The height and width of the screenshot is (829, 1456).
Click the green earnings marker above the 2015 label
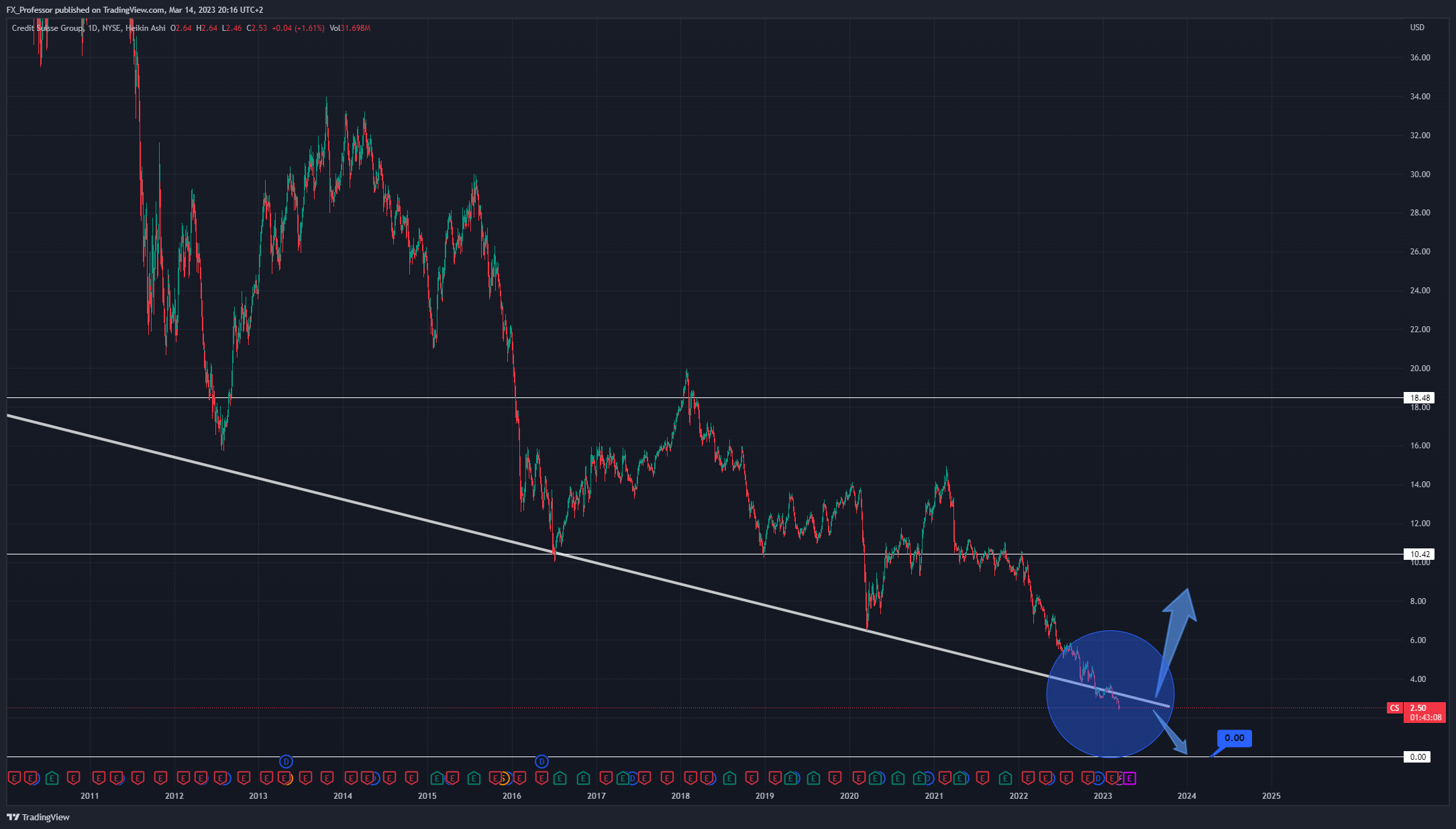pos(437,779)
